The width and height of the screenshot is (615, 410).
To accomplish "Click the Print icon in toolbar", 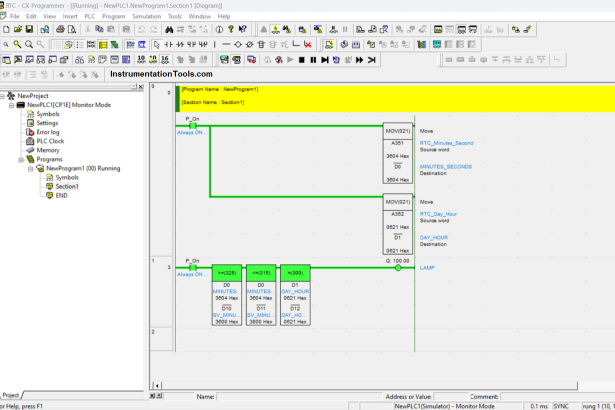I will coord(61,30).
